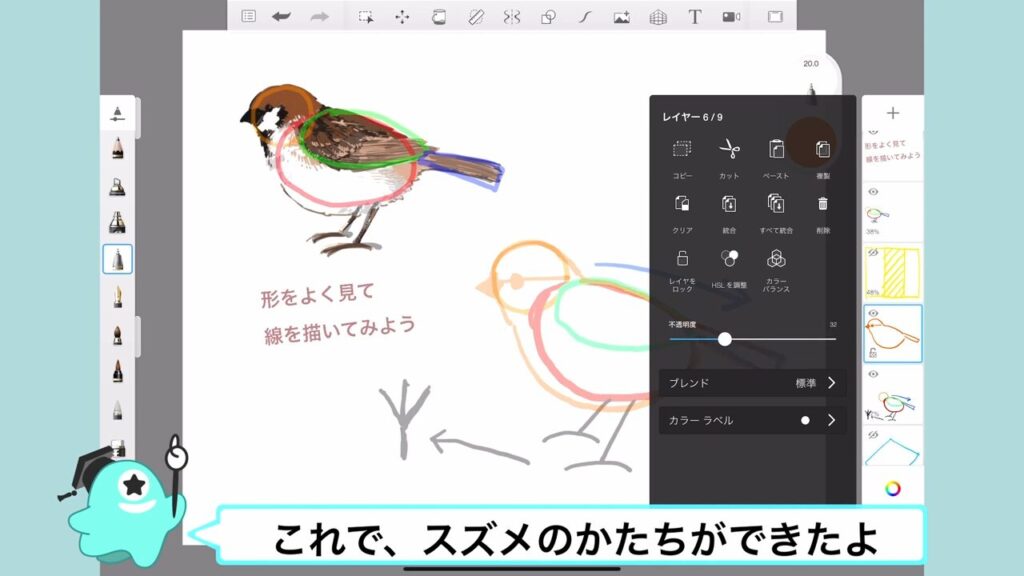The height and width of the screenshot is (576, 1024).
Task: Open the main menu list icon
Action: point(248,16)
